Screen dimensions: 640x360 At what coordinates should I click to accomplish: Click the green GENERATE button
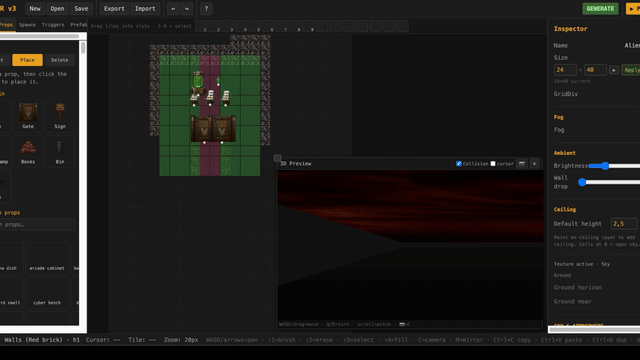pos(600,9)
